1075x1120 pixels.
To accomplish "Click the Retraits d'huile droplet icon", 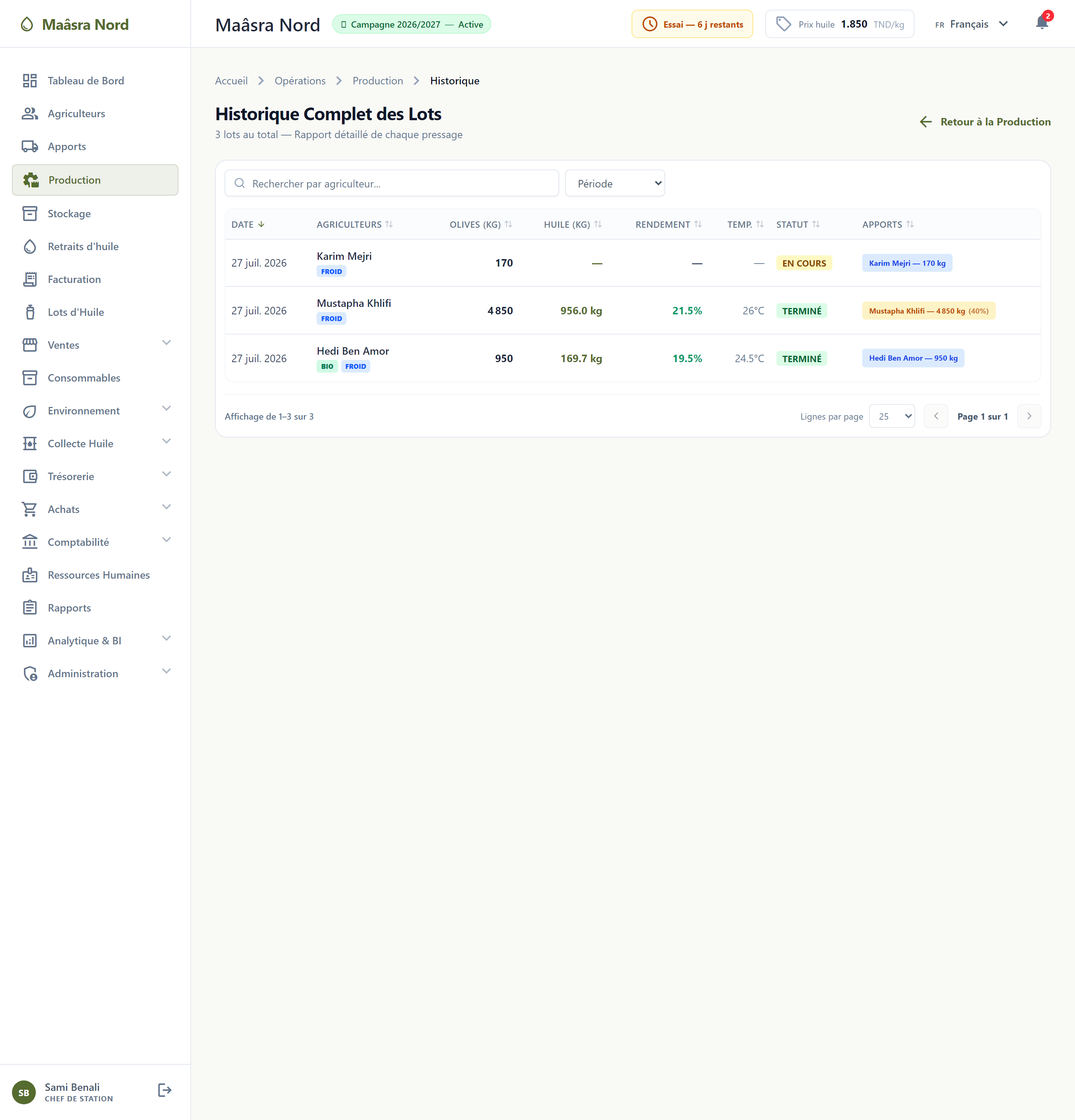I will point(30,246).
